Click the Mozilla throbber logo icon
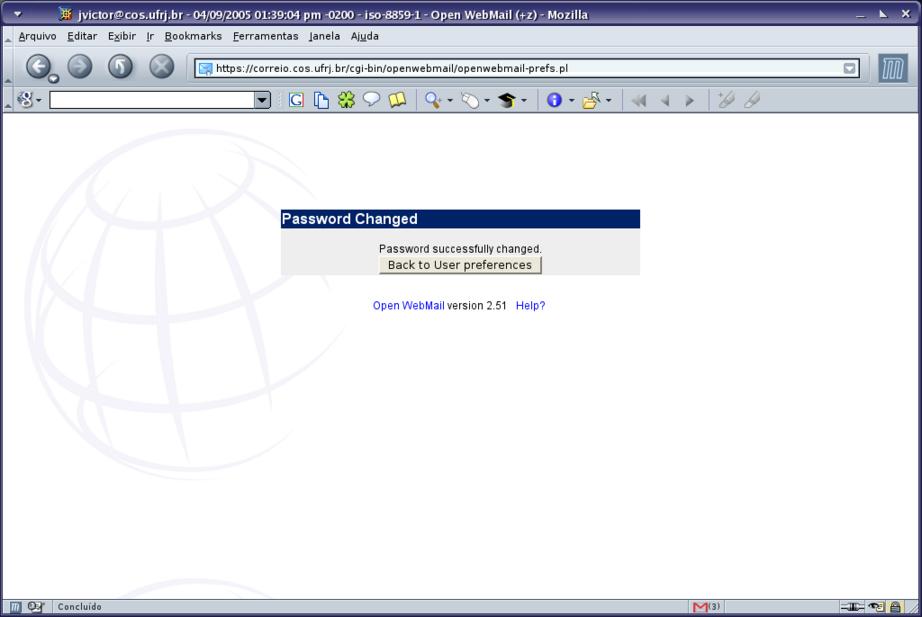The image size is (922, 617). pos(892,69)
